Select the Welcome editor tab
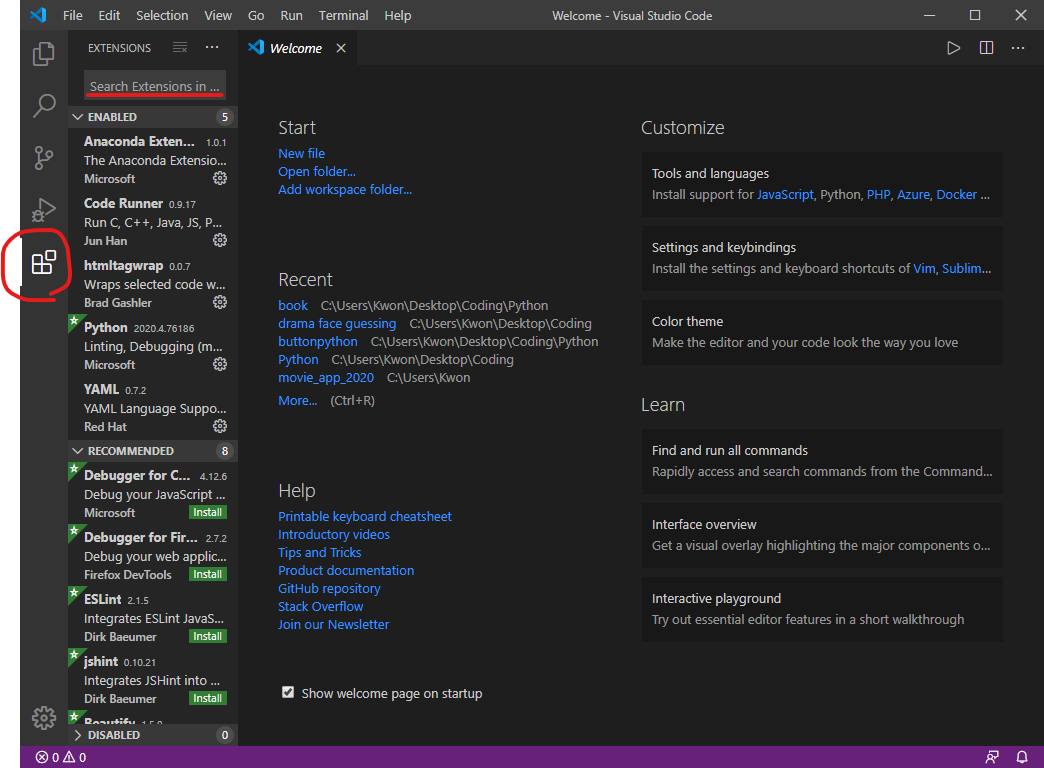The height and width of the screenshot is (768, 1044). 296,48
